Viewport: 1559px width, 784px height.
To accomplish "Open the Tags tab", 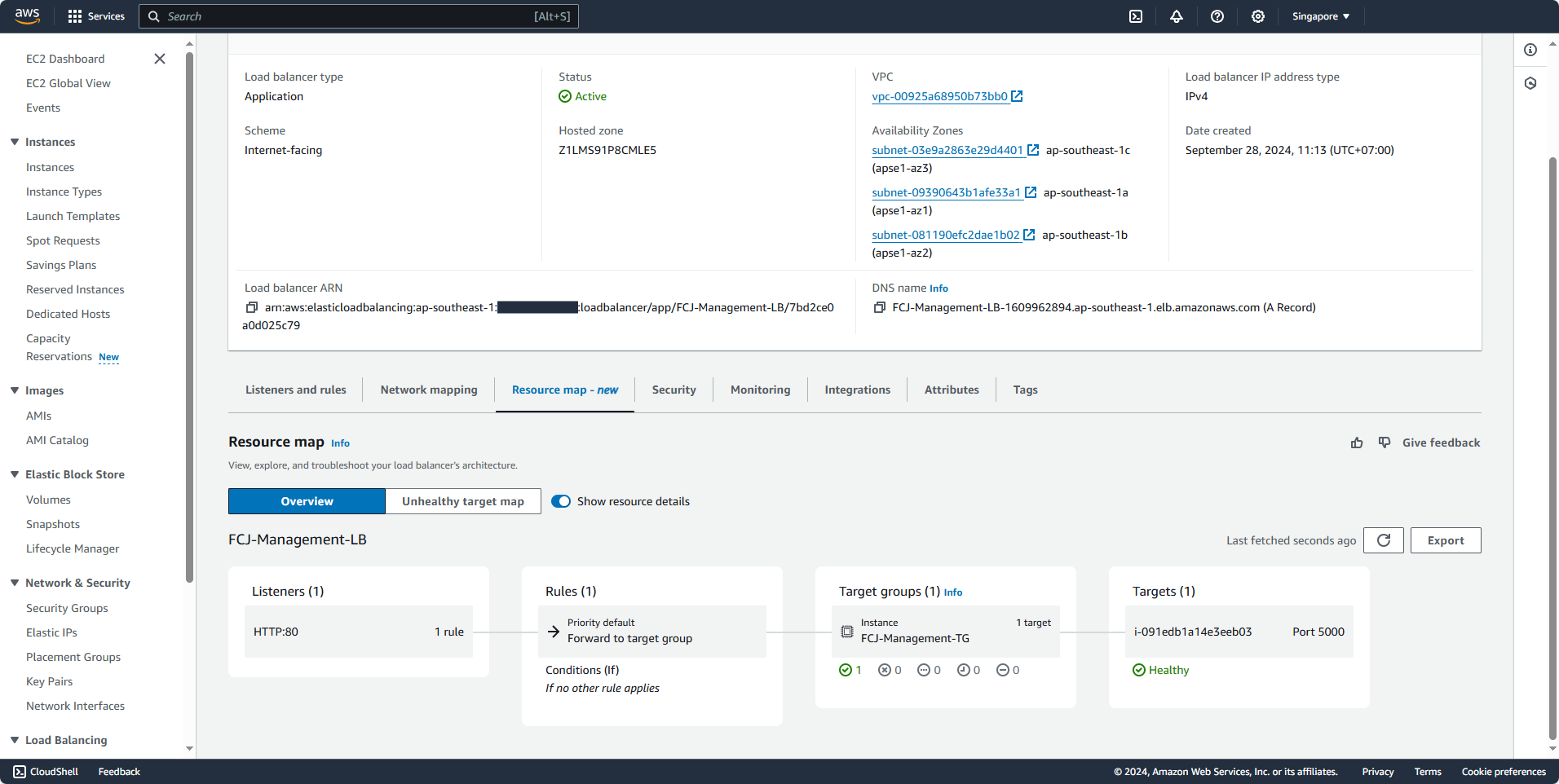I will point(1026,390).
